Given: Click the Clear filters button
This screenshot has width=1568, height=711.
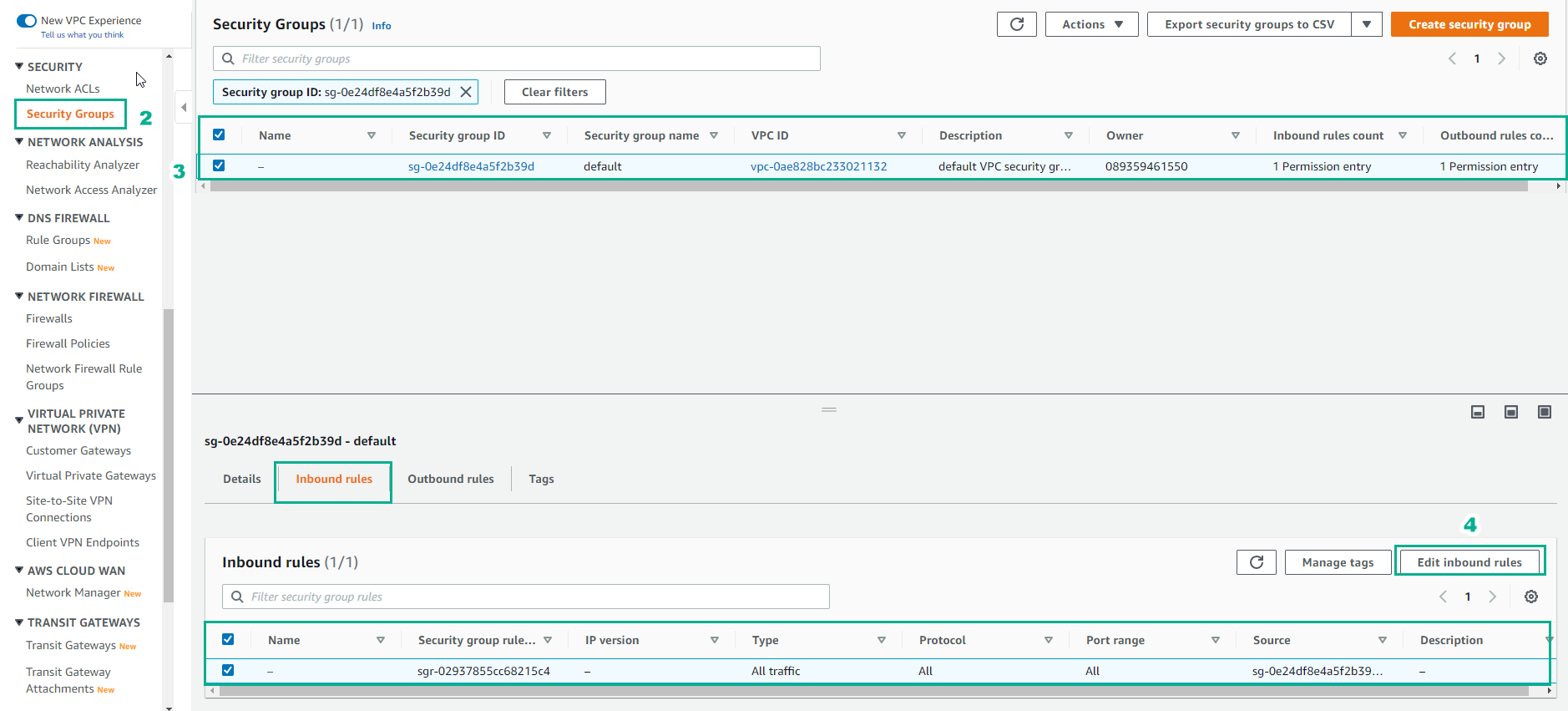Looking at the screenshot, I should pos(555,92).
